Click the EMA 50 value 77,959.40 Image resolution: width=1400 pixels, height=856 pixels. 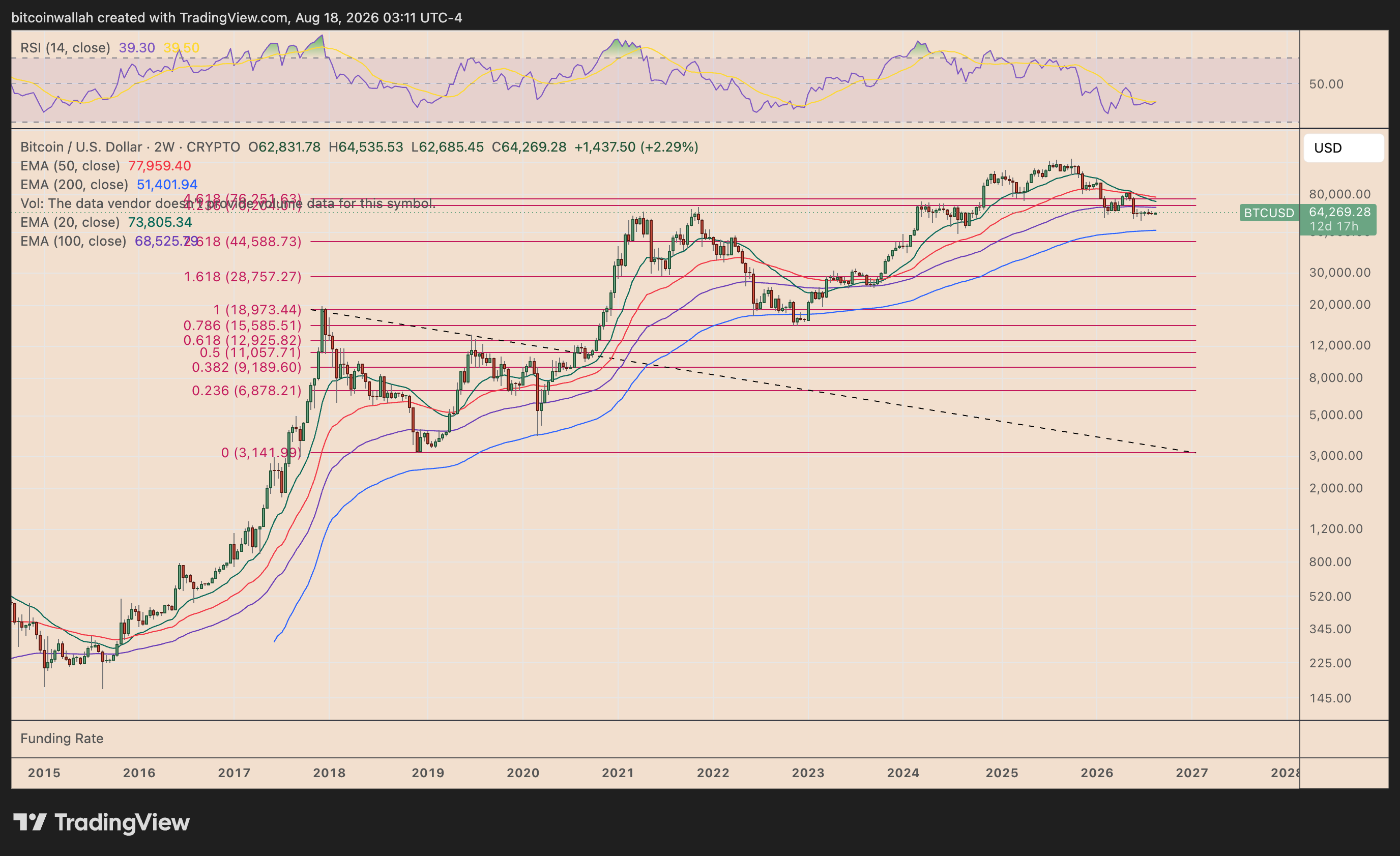click(x=160, y=166)
